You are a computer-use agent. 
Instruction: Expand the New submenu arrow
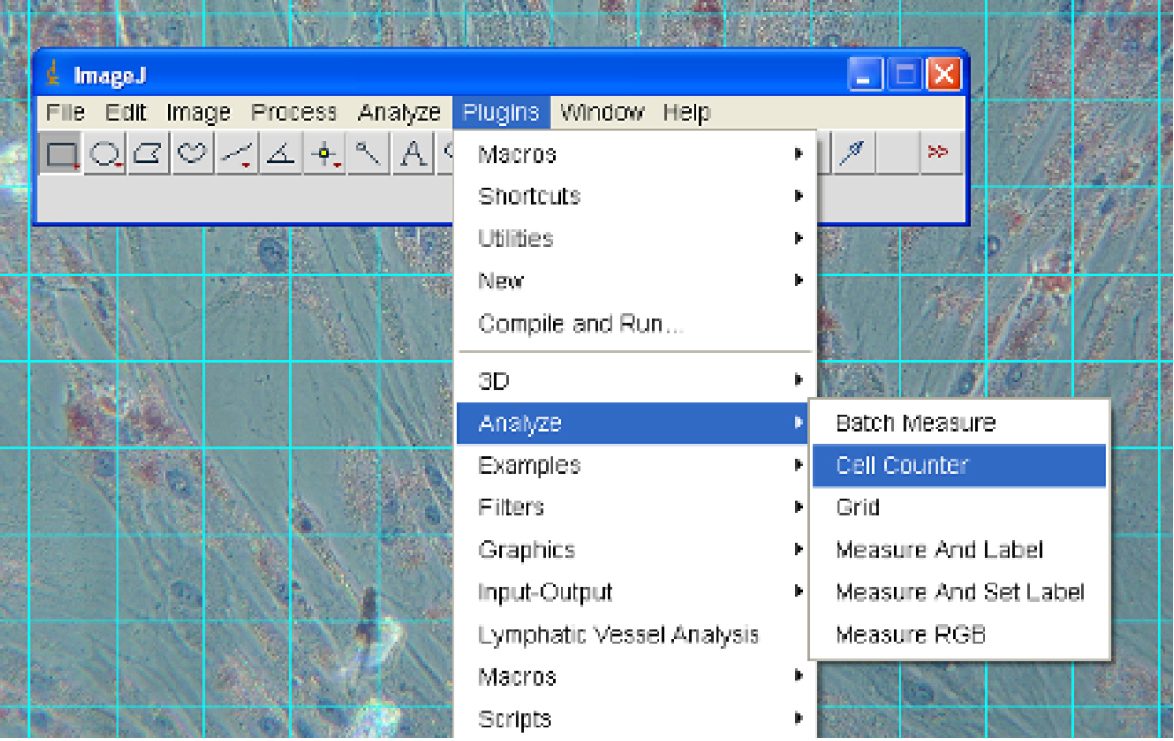pos(799,281)
